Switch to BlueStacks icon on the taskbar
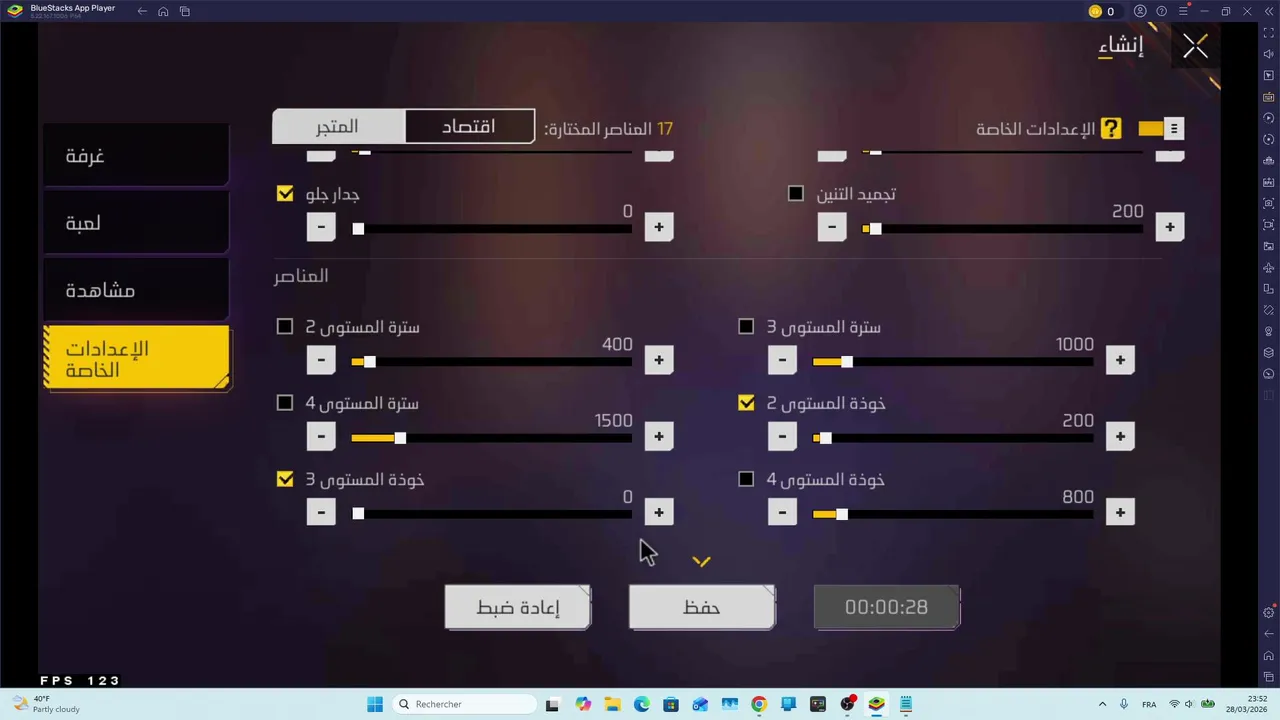Viewport: 1280px width, 720px height. click(x=877, y=704)
